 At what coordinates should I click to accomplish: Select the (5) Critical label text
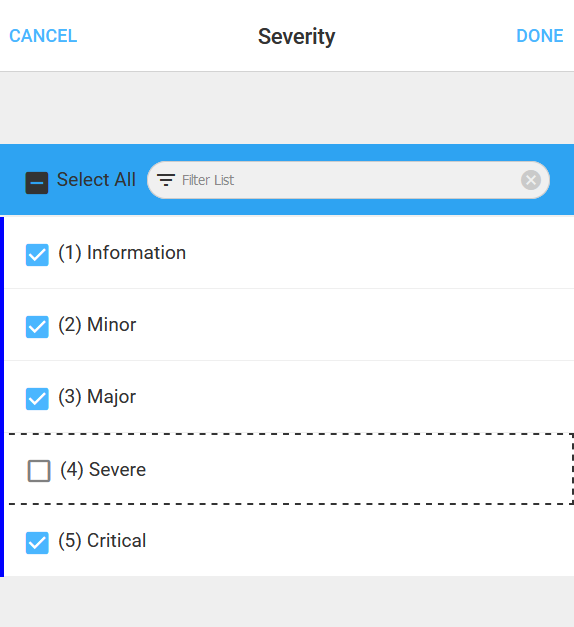coord(102,541)
